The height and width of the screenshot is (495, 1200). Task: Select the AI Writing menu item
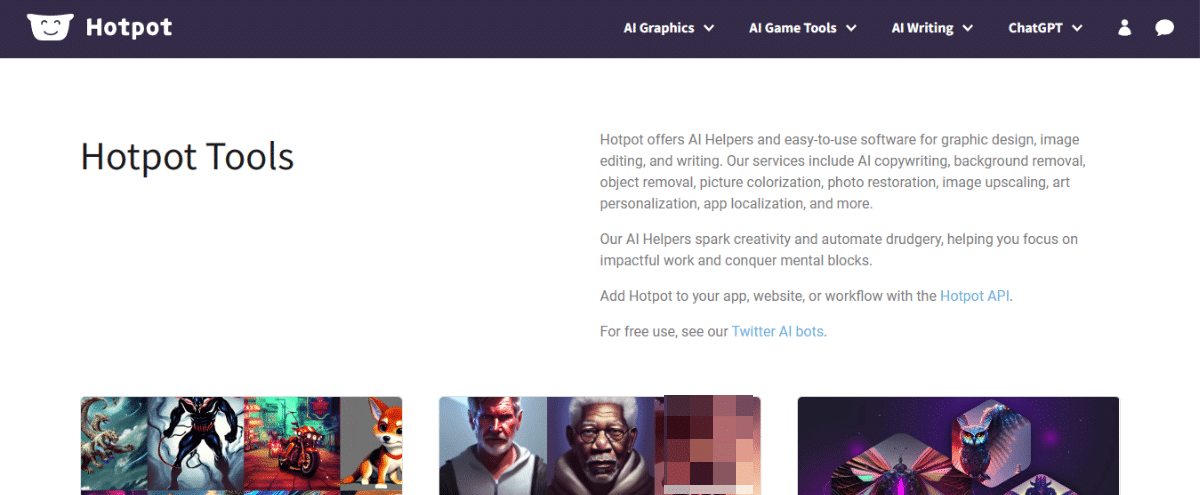[x=922, y=28]
